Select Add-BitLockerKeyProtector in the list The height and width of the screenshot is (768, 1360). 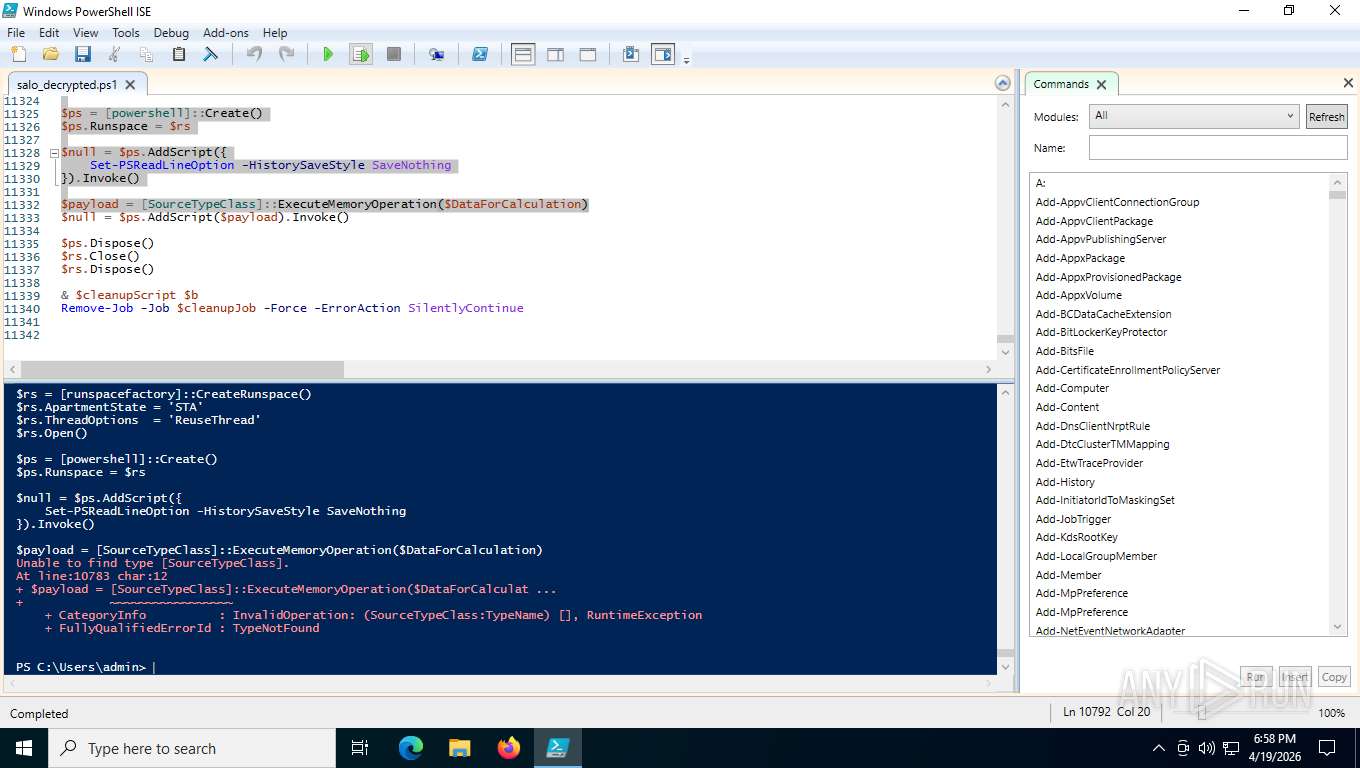tap(1101, 332)
